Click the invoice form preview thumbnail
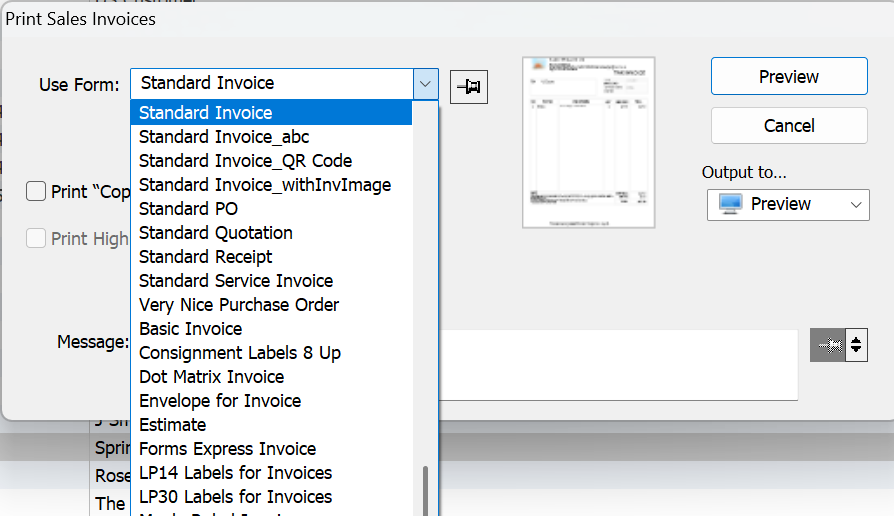The height and width of the screenshot is (516, 894). pyautogui.click(x=588, y=143)
